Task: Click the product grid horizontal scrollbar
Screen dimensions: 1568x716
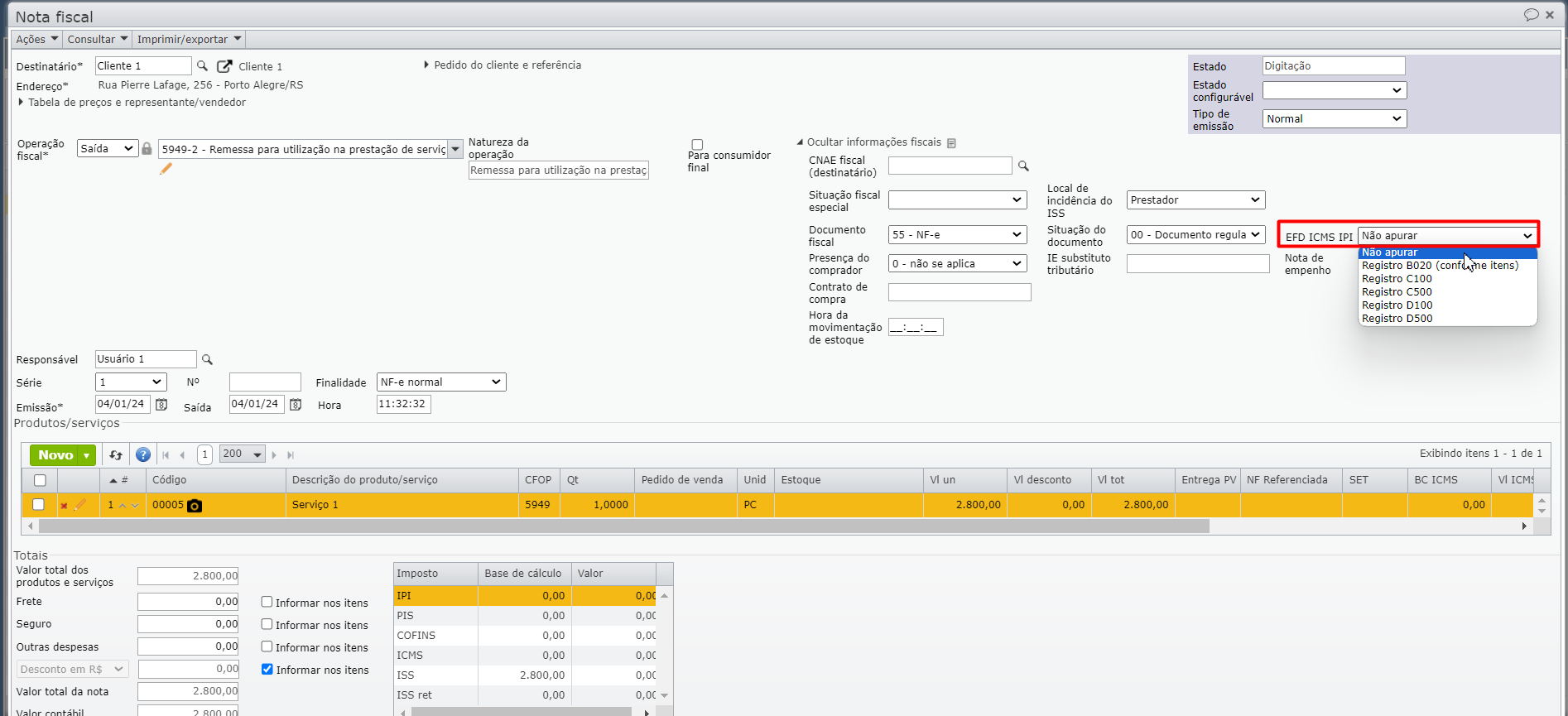Action: tap(623, 526)
